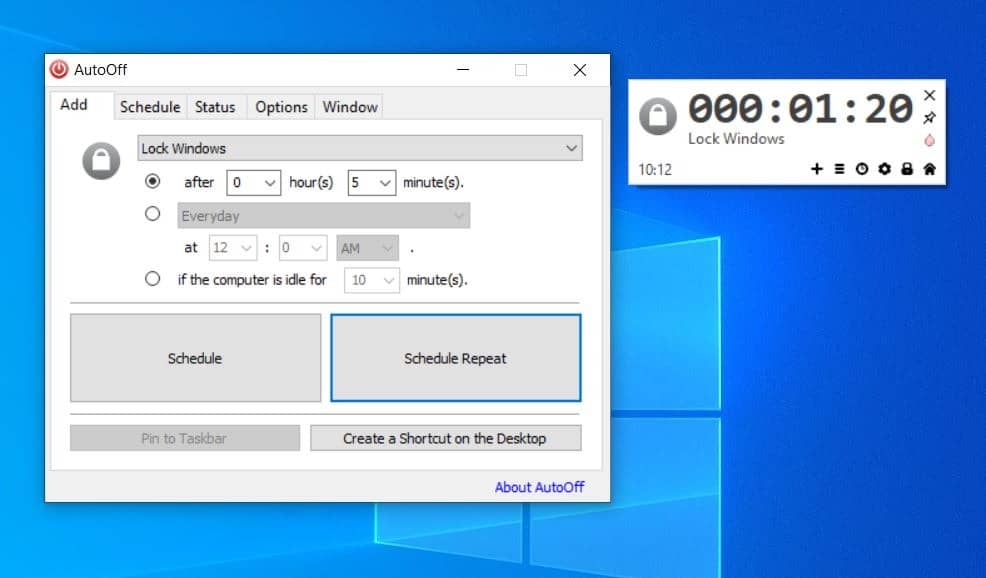Click the home icon on the countdown widget
Screen dimensions: 986x578
(x=929, y=169)
